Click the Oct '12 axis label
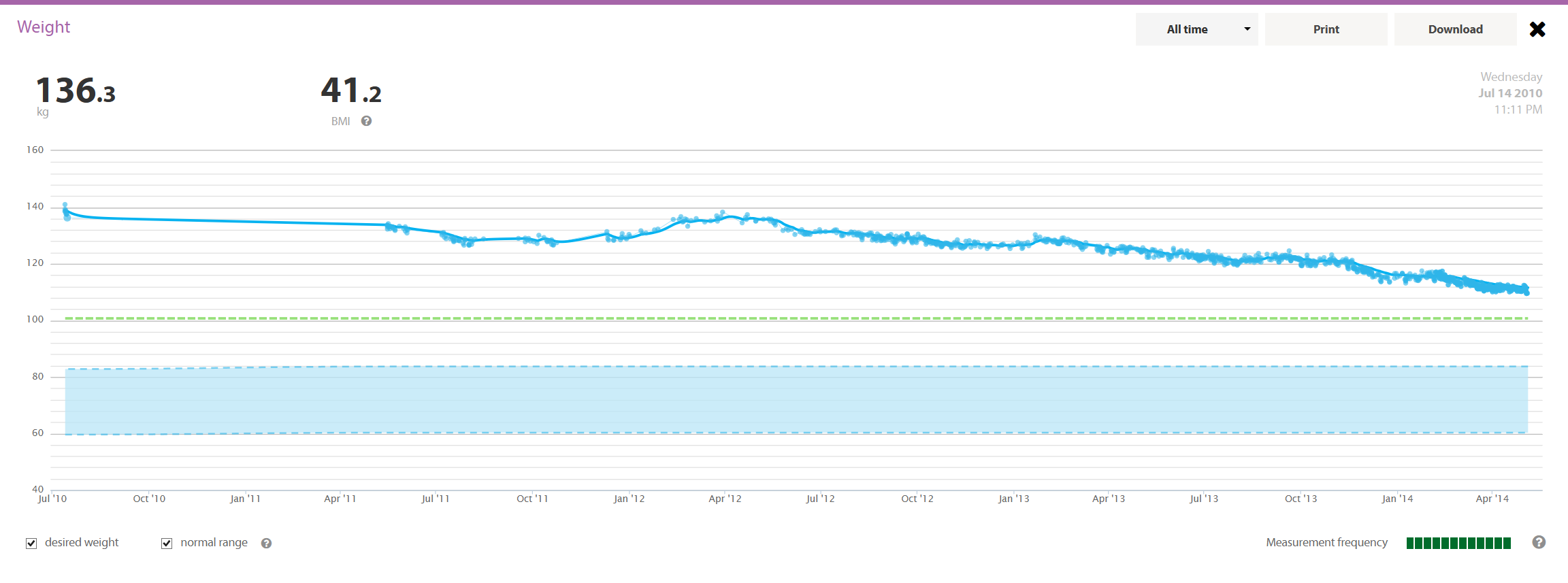 tap(917, 499)
